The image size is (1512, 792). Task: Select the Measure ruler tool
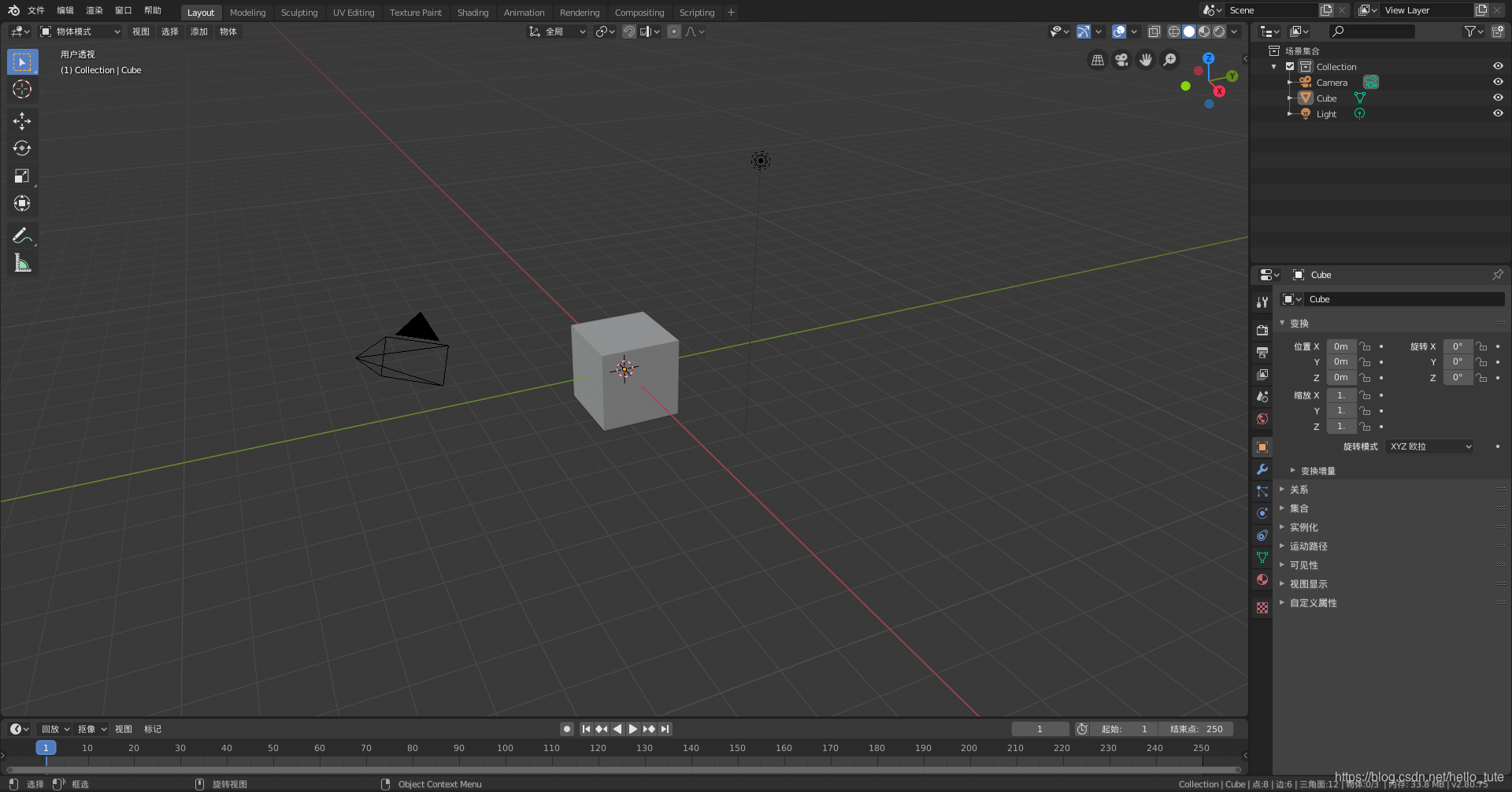pos(22,263)
